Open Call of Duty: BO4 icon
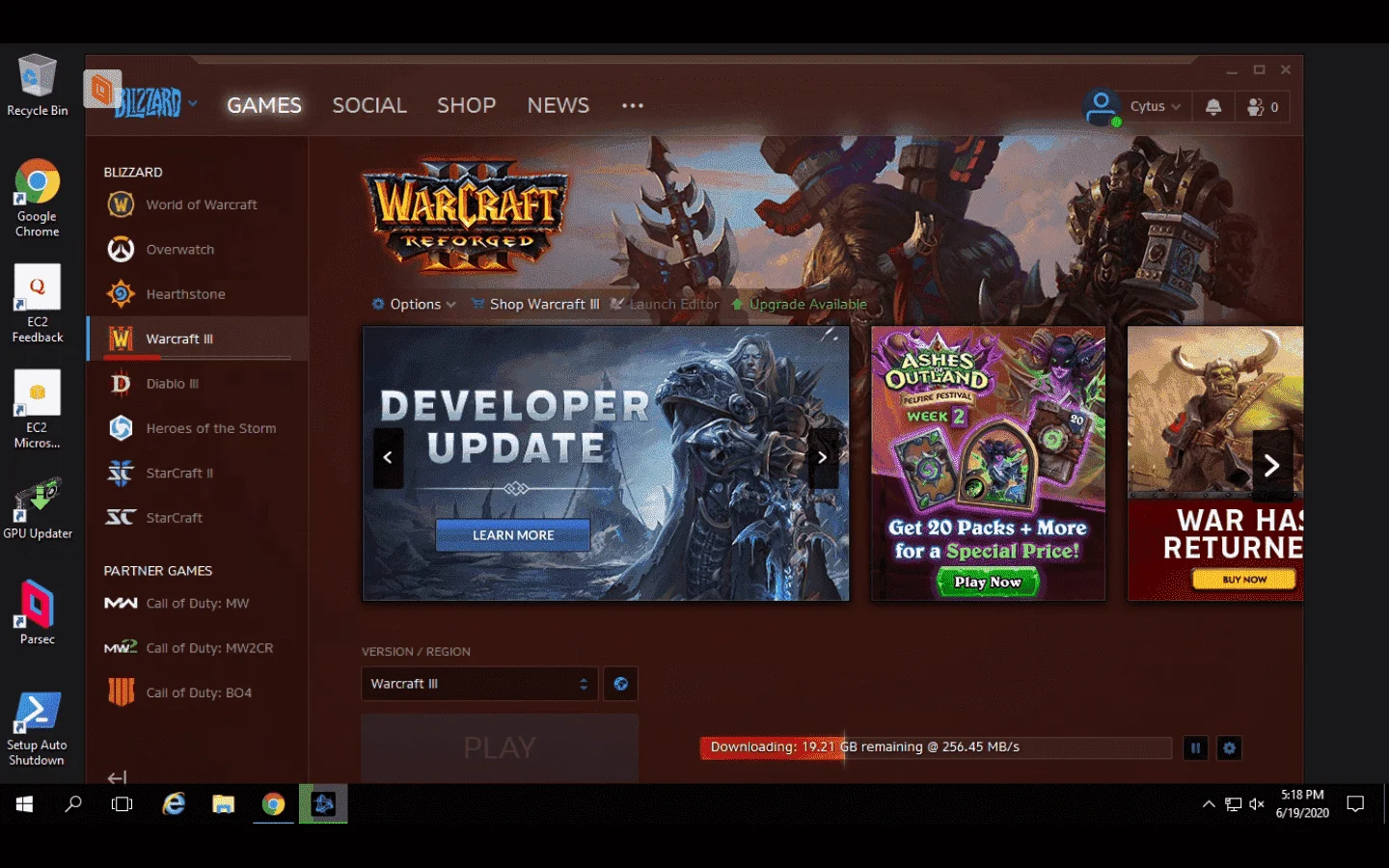Viewport: 1389px width, 868px height. pyautogui.click(x=121, y=692)
